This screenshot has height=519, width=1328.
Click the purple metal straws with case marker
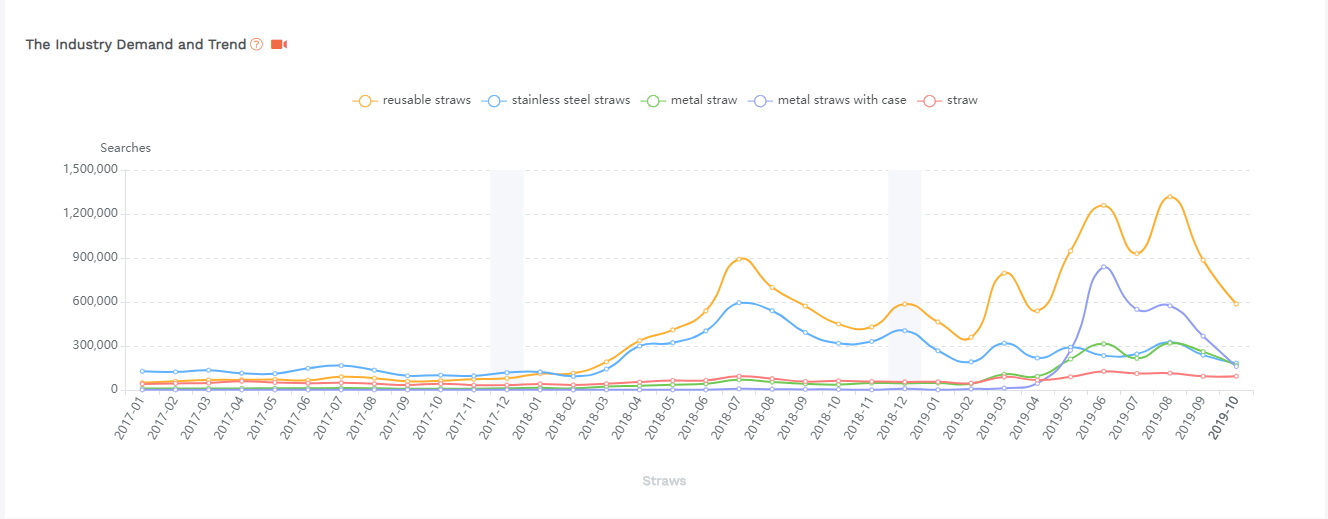tap(763, 101)
